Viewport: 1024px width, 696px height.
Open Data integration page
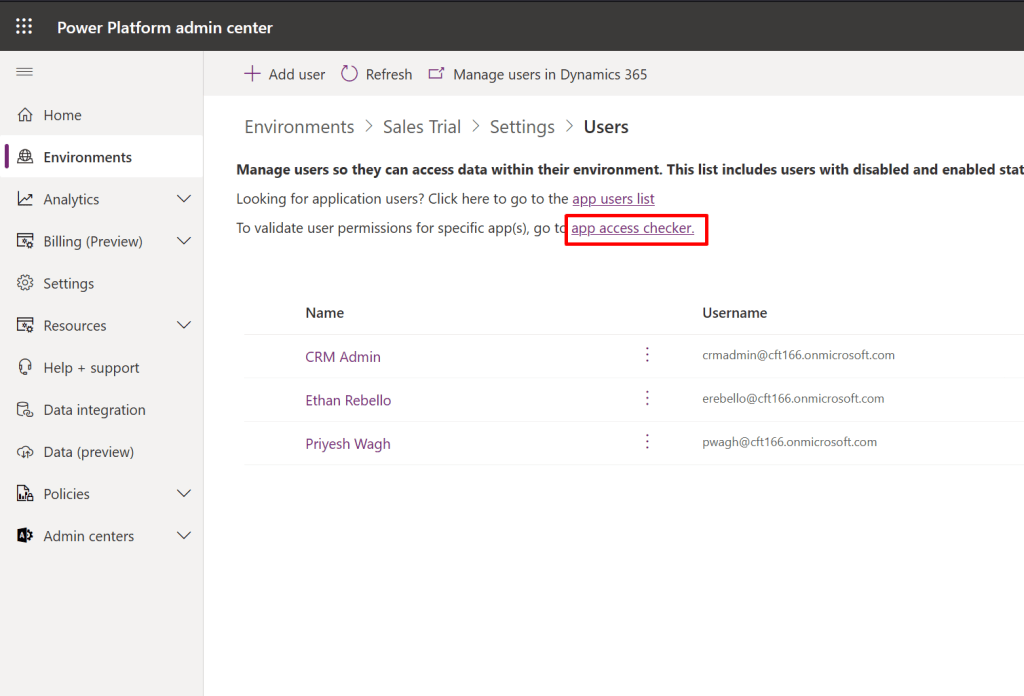click(101, 409)
